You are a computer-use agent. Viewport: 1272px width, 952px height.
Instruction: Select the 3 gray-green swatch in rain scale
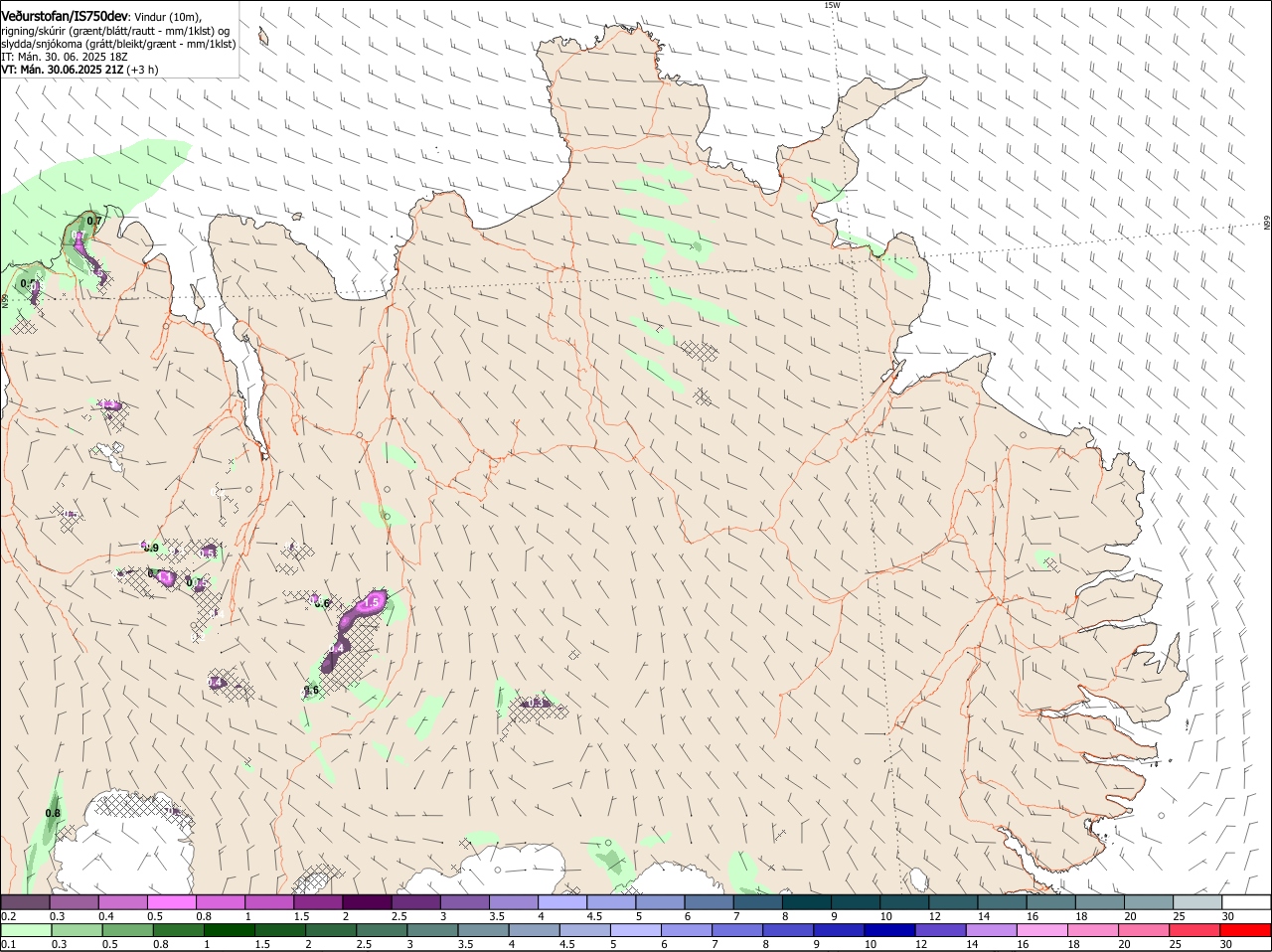tap(432, 930)
